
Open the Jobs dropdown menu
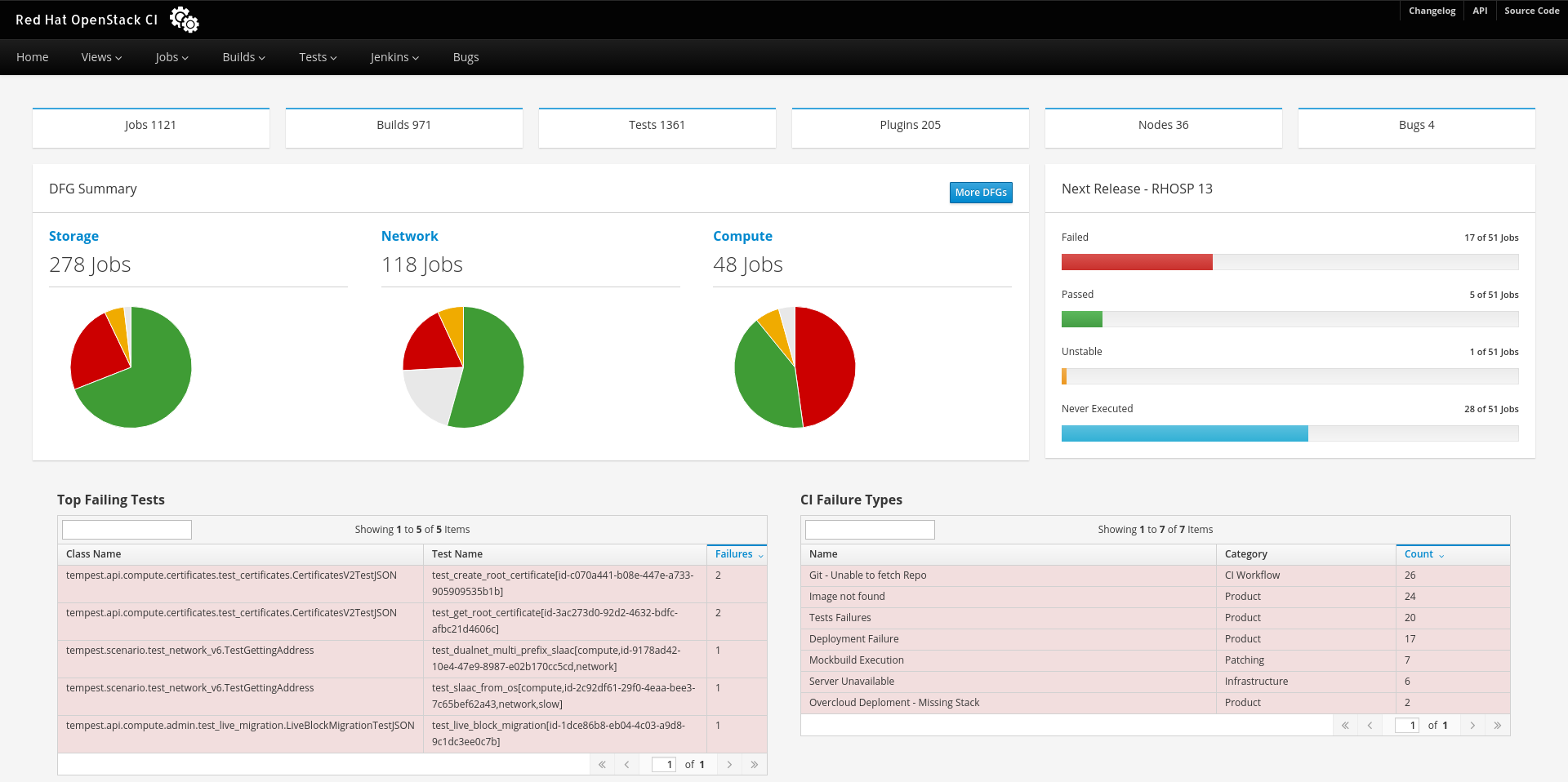click(x=171, y=57)
